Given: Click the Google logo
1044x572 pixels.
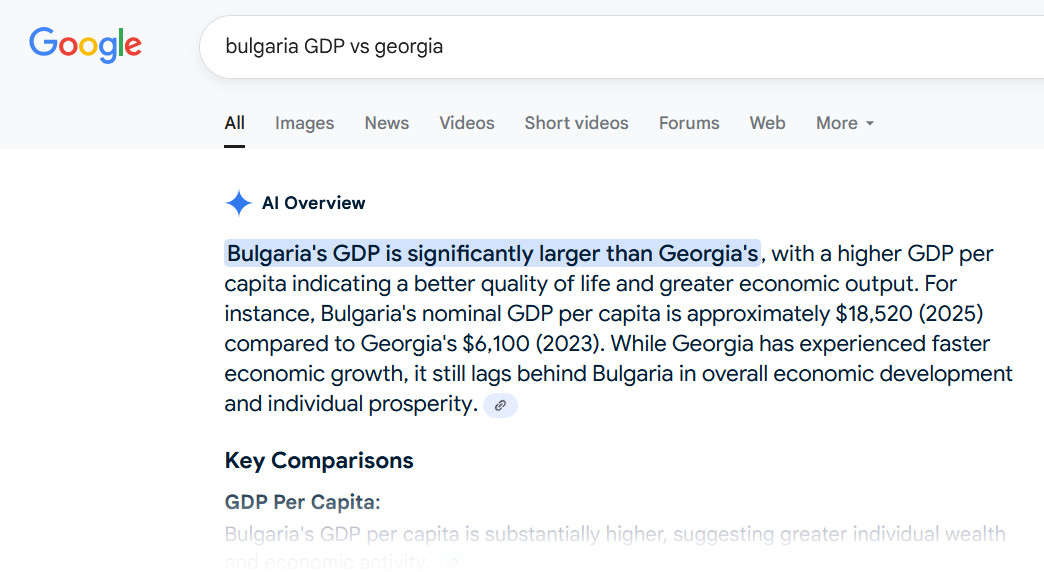Looking at the screenshot, I should (85, 45).
